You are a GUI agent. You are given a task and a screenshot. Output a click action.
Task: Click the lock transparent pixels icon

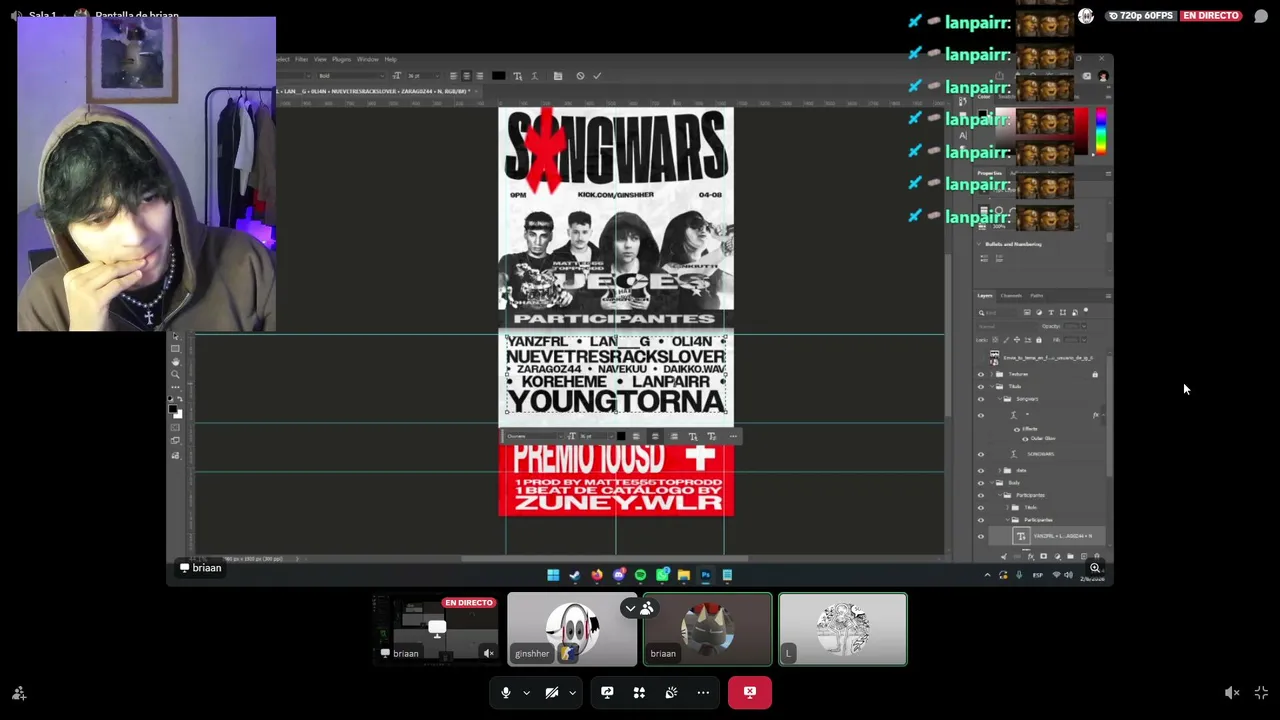point(994,340)
